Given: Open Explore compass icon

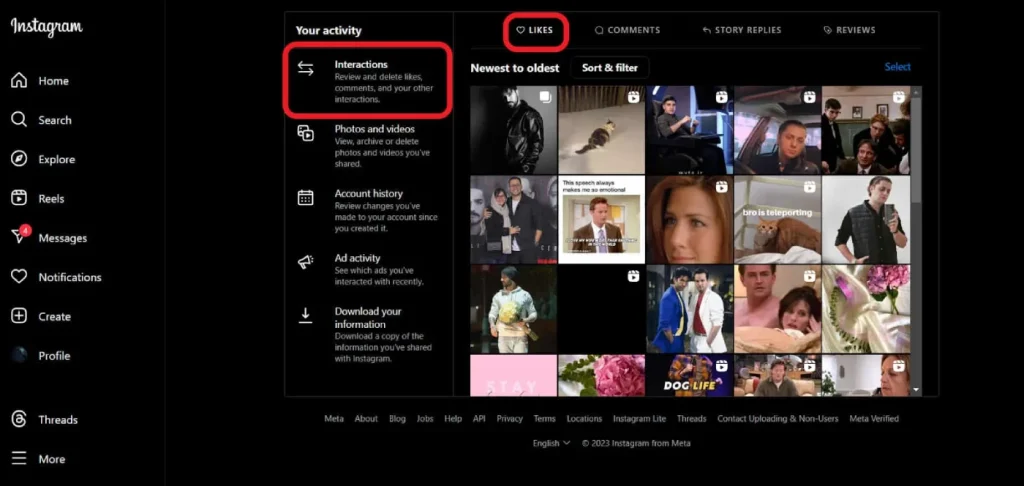Looking at the screenshot, I should (x=20, y=159).
